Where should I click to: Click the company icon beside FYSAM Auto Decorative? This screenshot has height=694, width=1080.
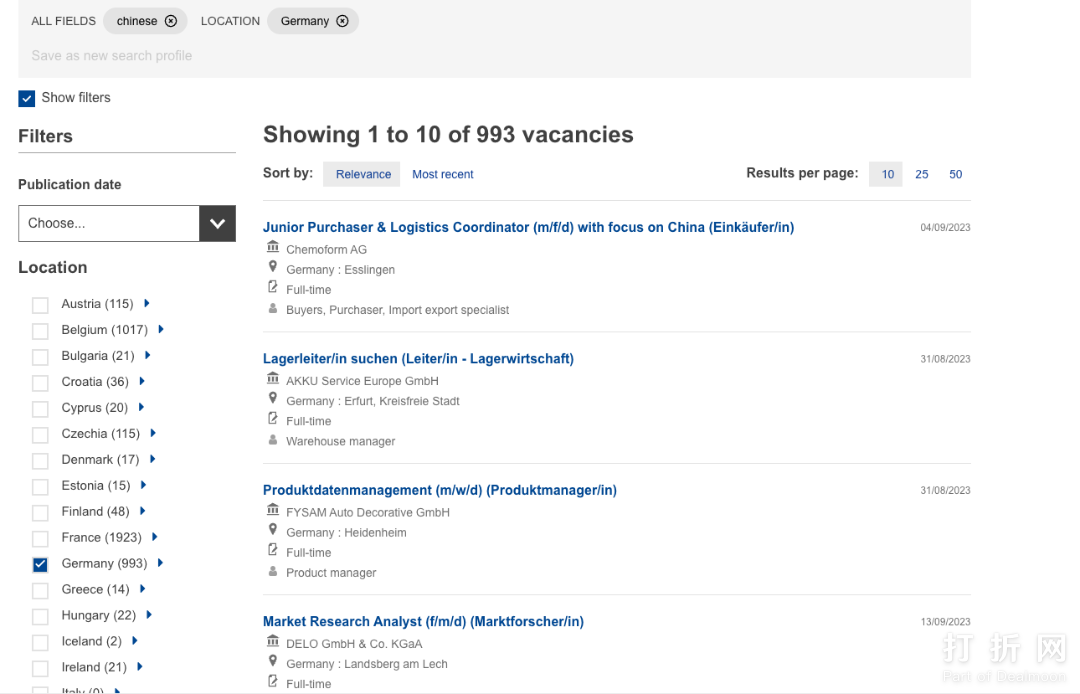tap(273, 511)
